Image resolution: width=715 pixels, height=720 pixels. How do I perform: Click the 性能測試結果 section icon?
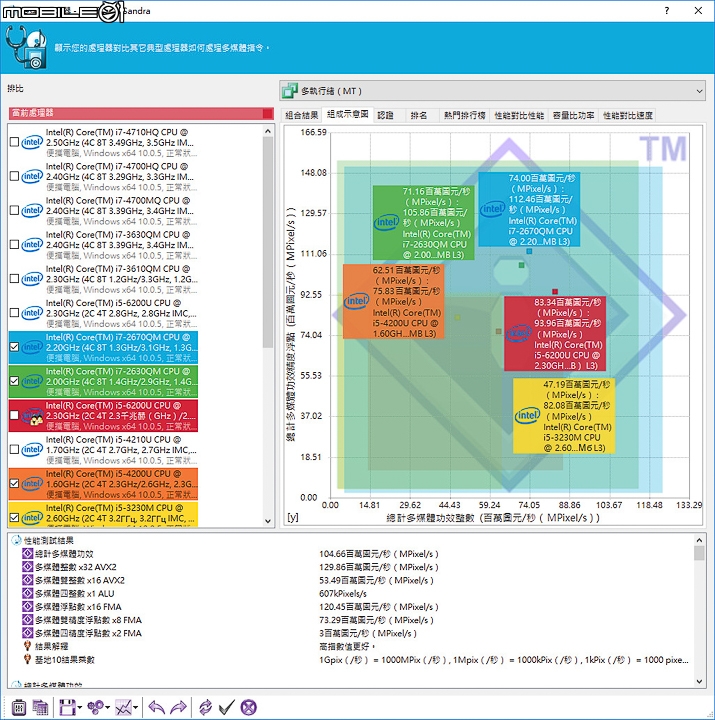[x=16, y=540]
